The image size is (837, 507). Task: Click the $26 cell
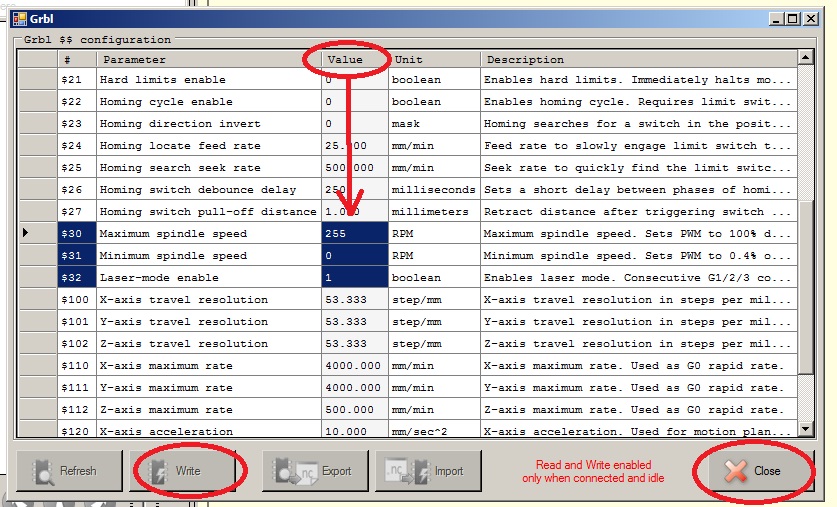click(x=77, y=189)
